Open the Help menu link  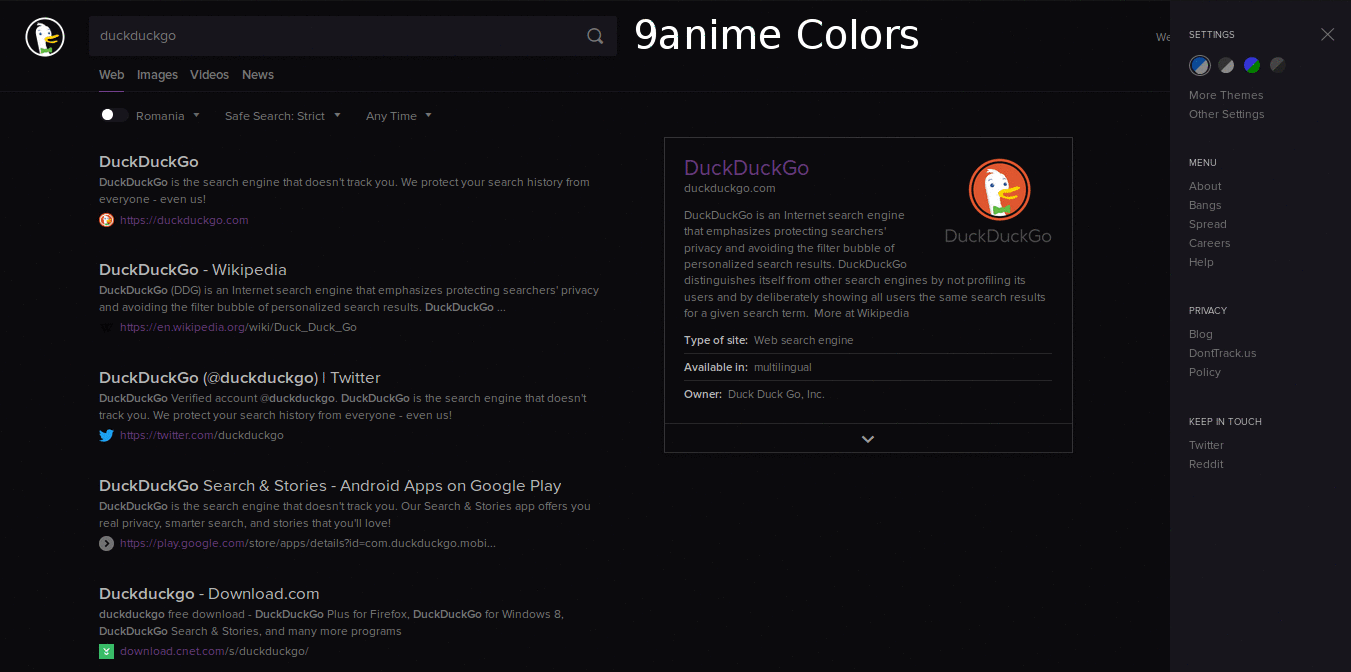click(1201, 262)
